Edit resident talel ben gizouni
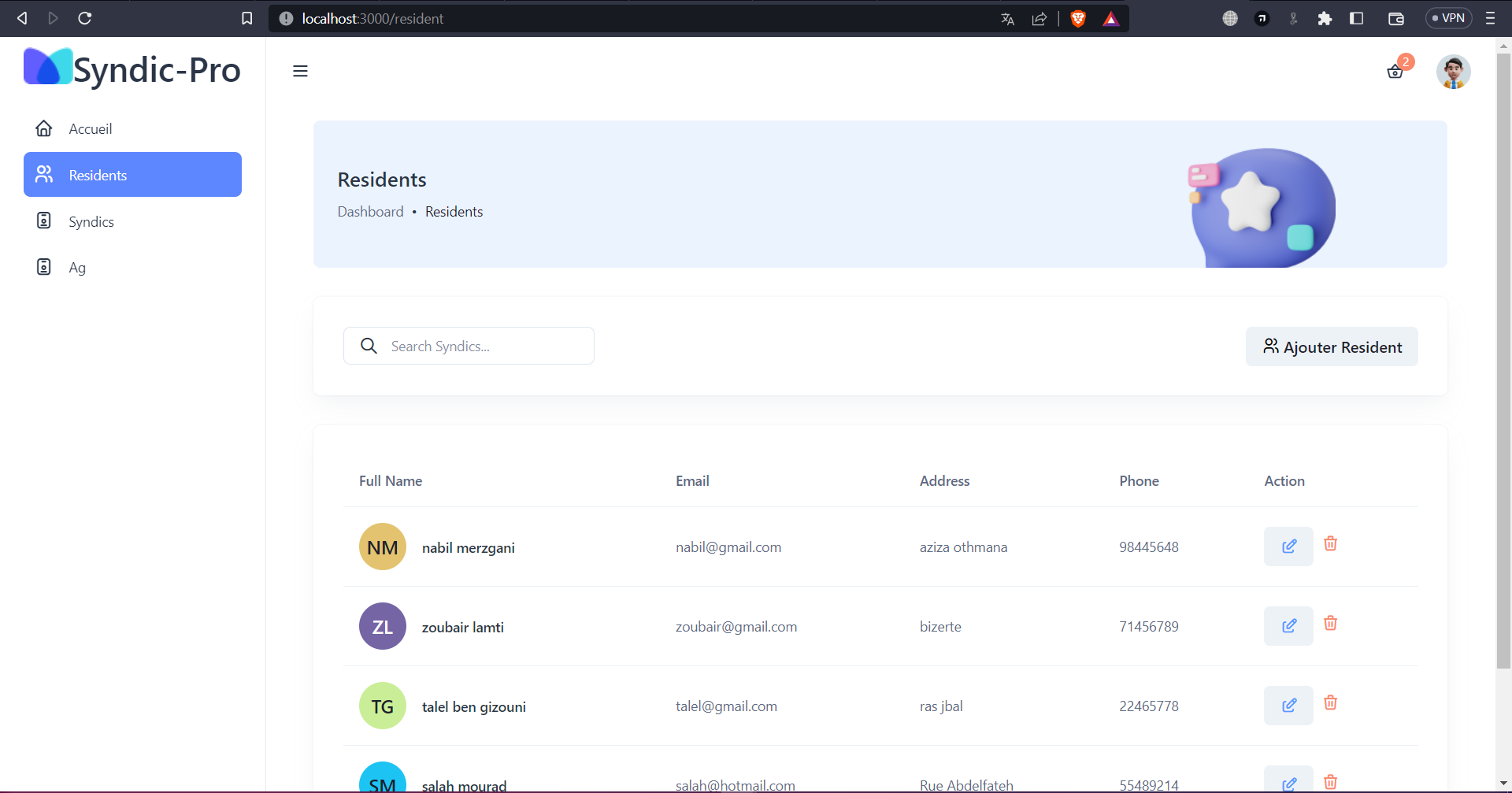Screen dimensions: 1512x793 tap(1288, 706)
